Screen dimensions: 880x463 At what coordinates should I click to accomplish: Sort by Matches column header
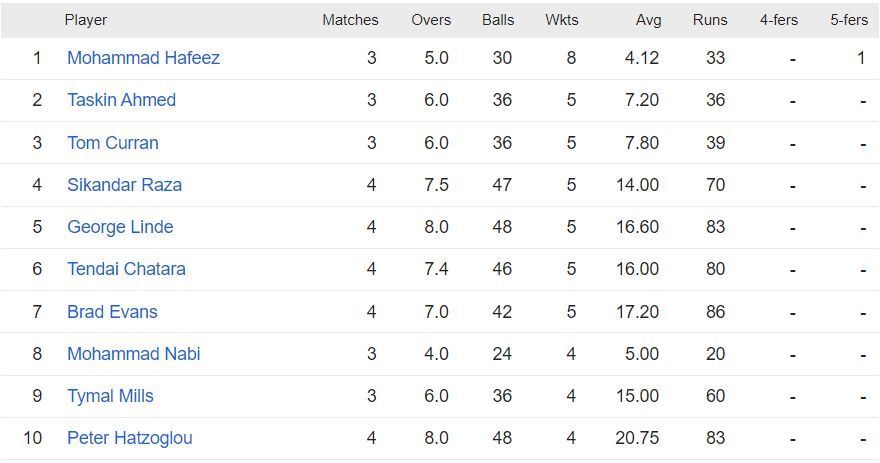tap(350, 20)
